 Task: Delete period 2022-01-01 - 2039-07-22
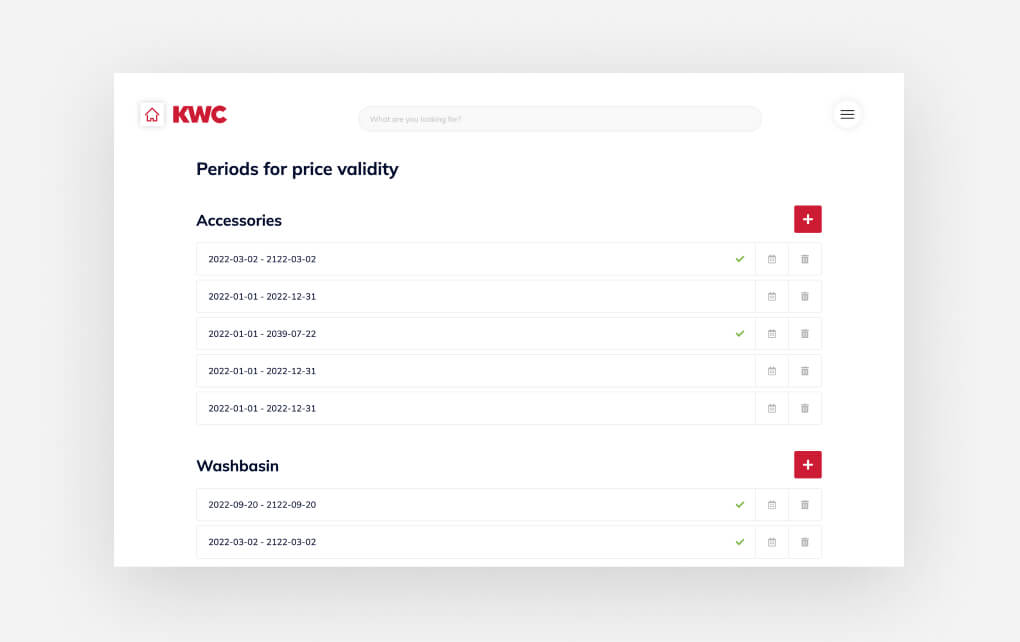point(805,334)
